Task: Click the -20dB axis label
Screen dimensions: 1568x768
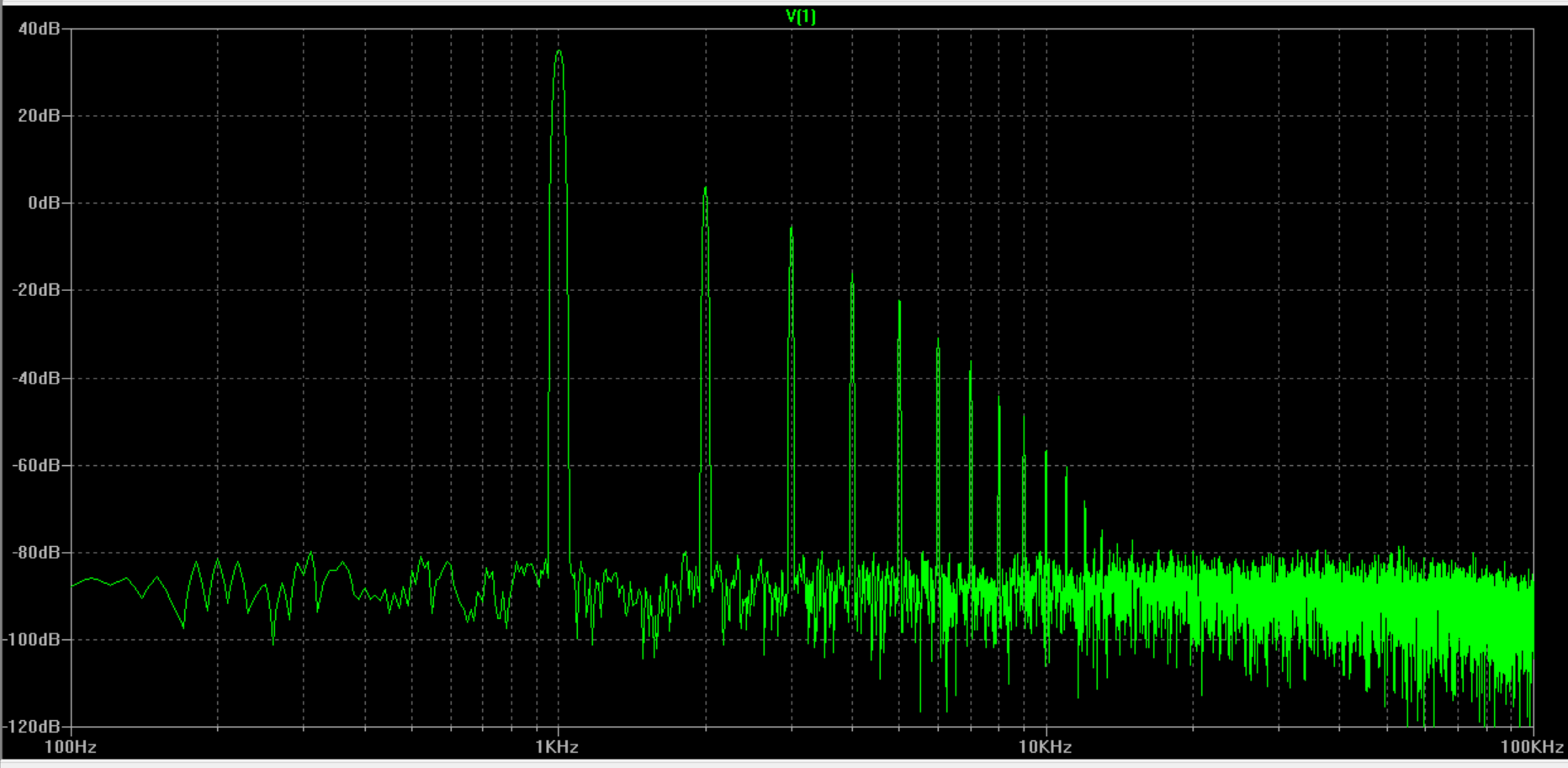Action: [36, 290]
